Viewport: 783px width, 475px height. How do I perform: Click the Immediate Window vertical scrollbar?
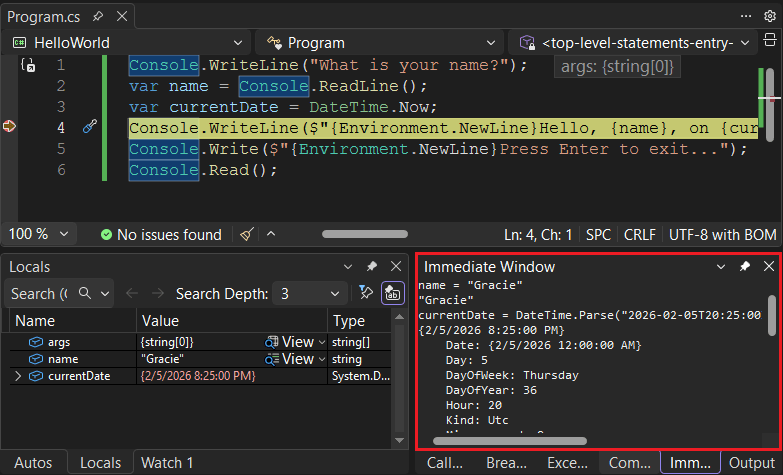pos(772,316)
